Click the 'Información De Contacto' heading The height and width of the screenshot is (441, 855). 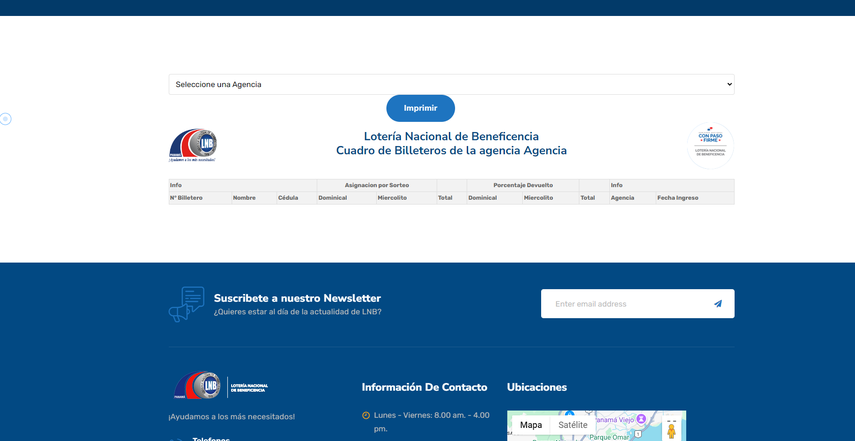click(x=424, y=387)
